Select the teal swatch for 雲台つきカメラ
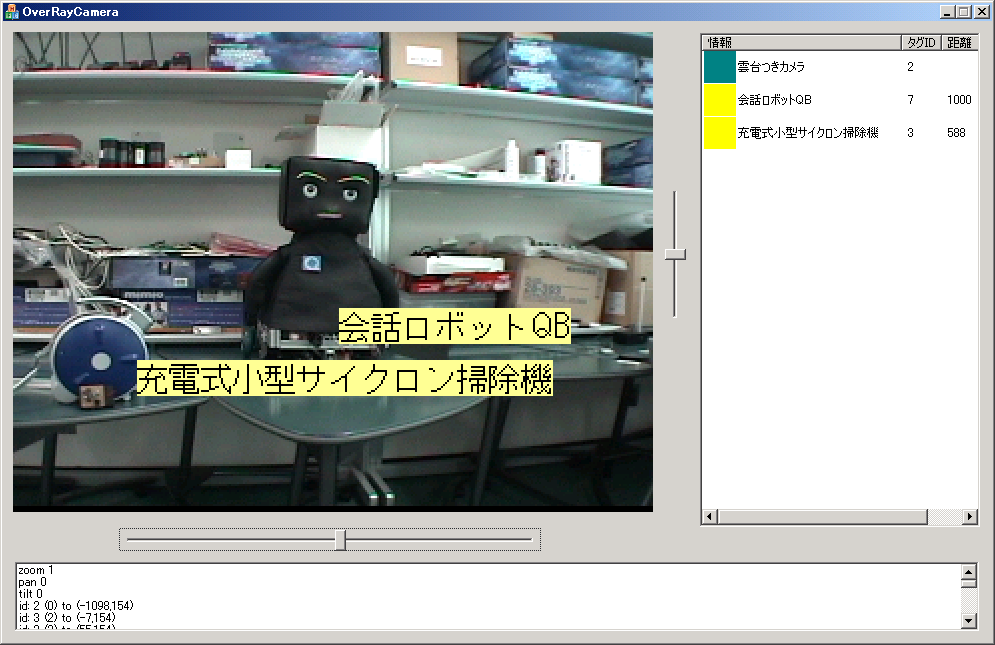Viewport: 995px width, 645px height. (720, 67)
